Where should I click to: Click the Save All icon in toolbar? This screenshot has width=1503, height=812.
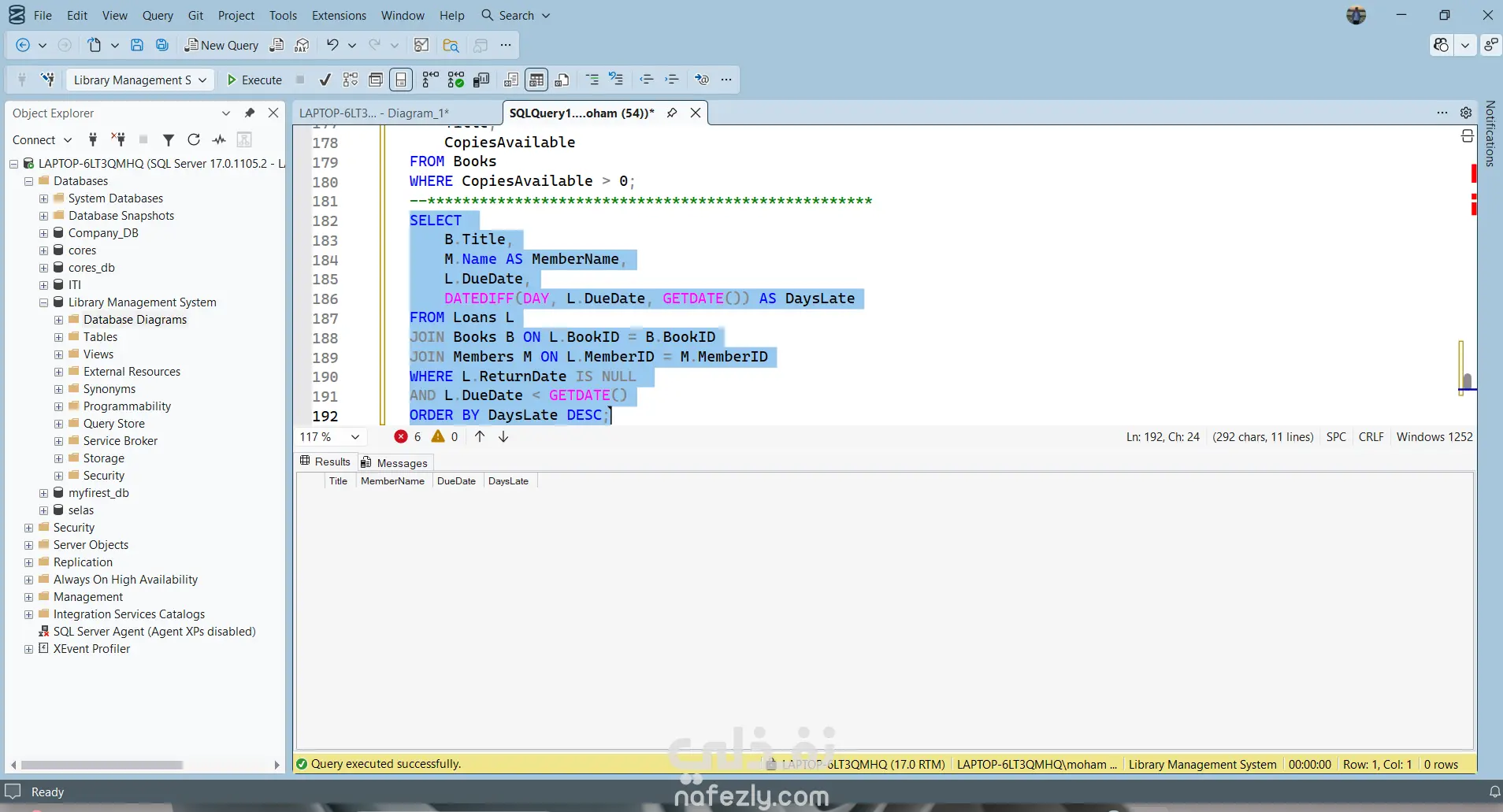pos(162,45)
